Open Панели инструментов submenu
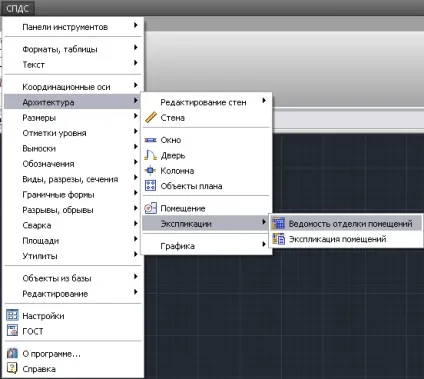This screenshot has height=379, width=424. pos(73,27)
